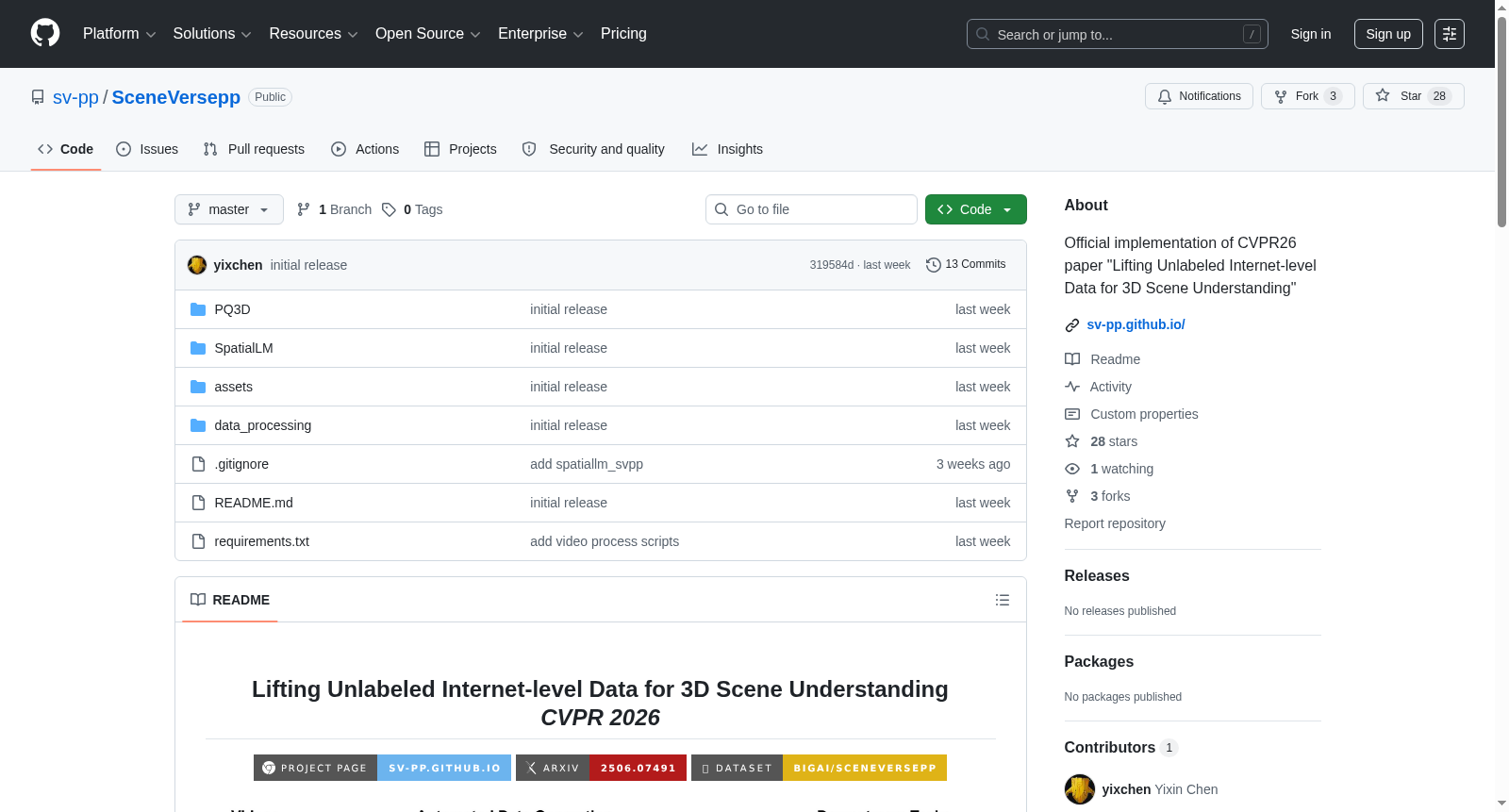Expand the Open Source menu
Image resolution: width=1509 pixels, height=812 pixels.
coord(428,34)
